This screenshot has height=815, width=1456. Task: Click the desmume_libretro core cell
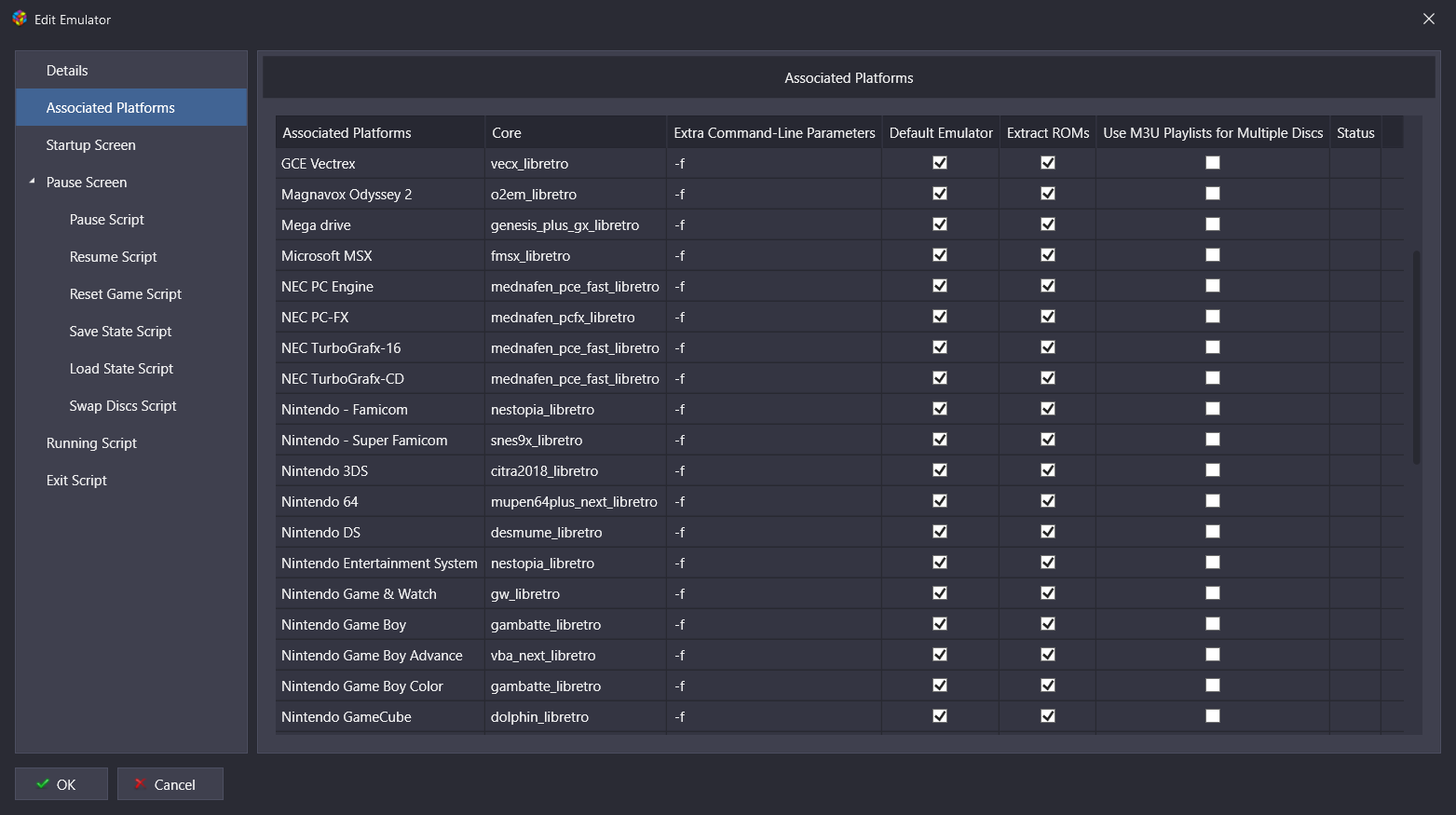(576, 533)
